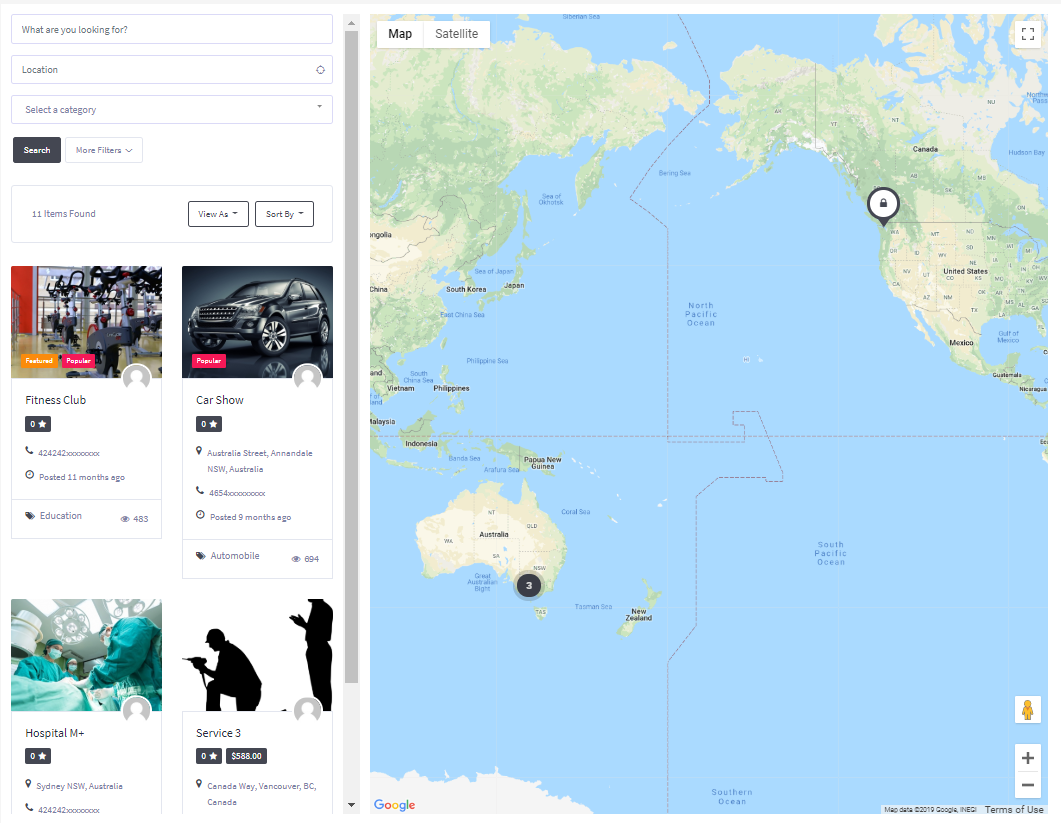Open the Education category link

pos(61,516)
